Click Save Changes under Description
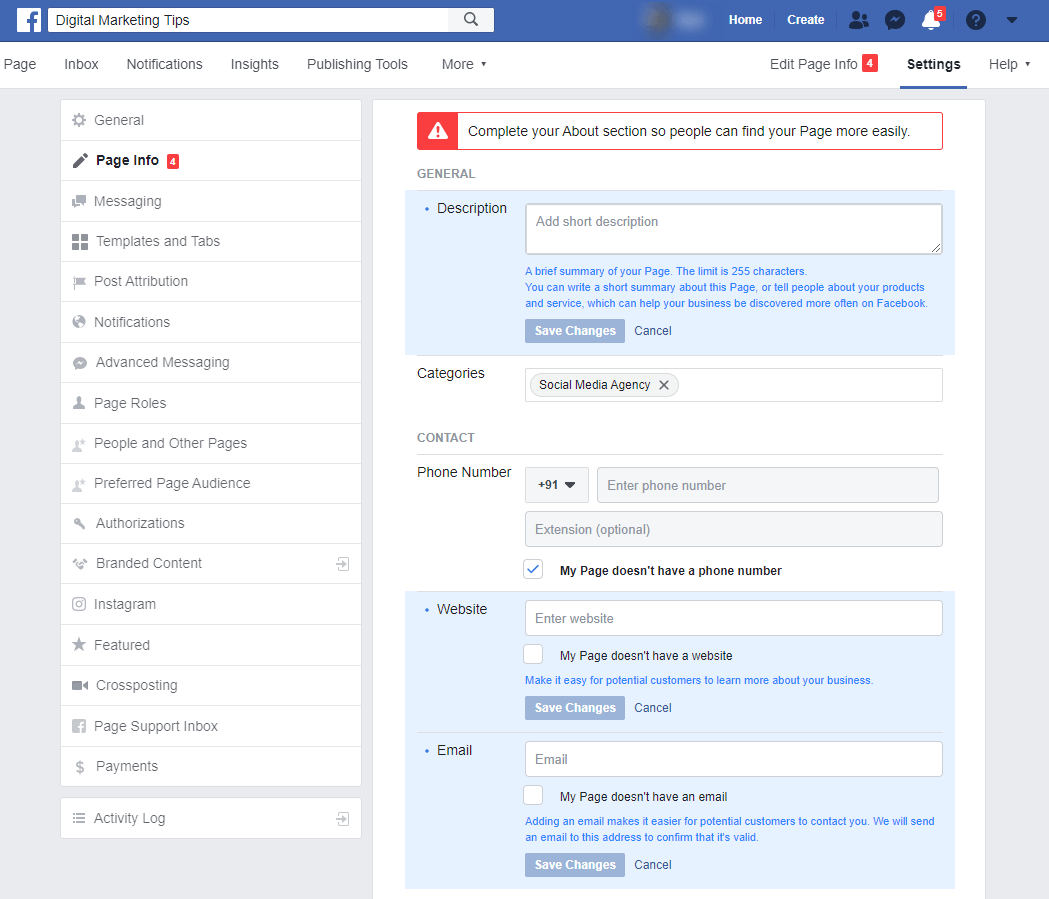The height and width of the screenshot is (899, 1049). [x=574, y=330]
